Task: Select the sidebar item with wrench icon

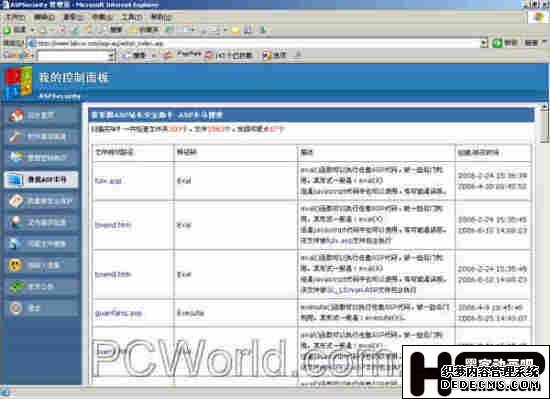Action: click(42, 137)
